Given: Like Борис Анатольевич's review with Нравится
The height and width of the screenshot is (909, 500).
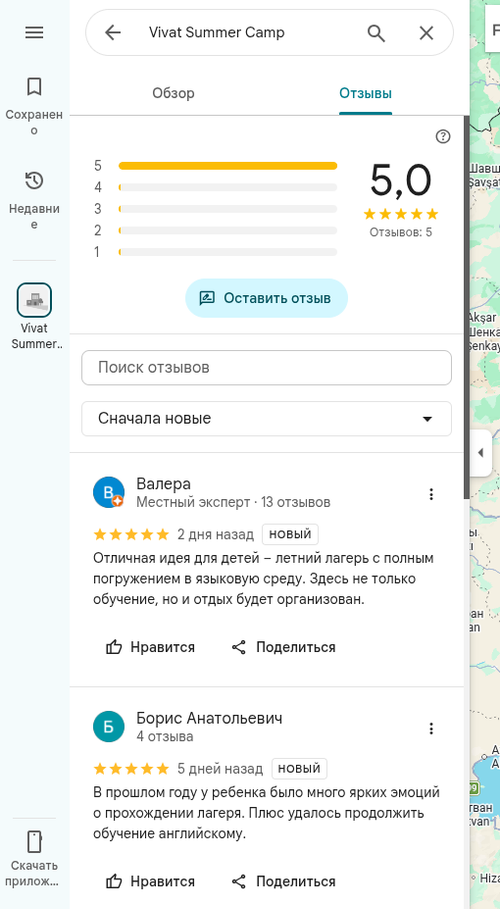Looking at the screenshot, I should pyautogui.click(x=151, y=882).
